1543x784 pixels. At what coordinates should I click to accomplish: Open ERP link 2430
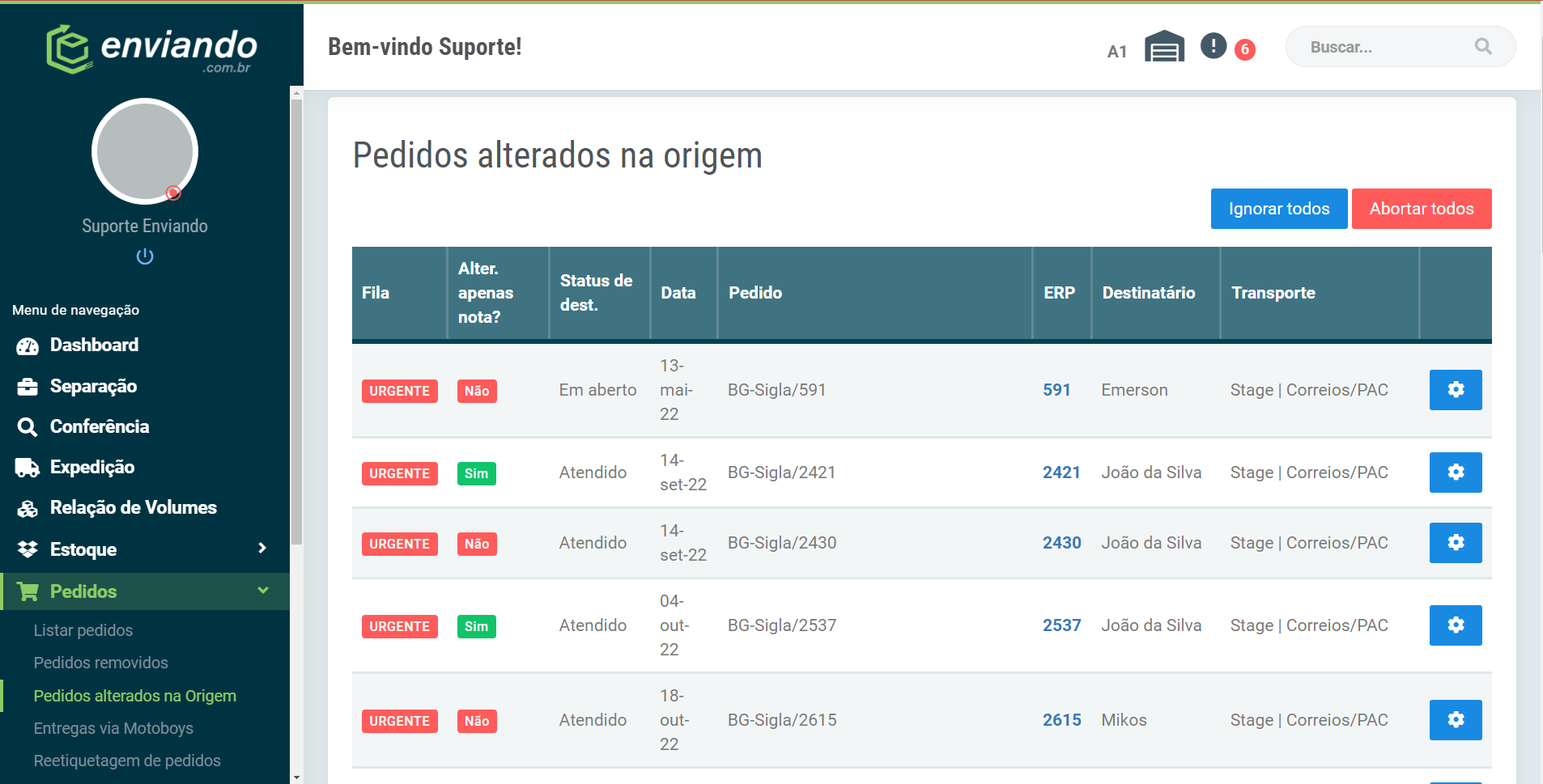1061,543
